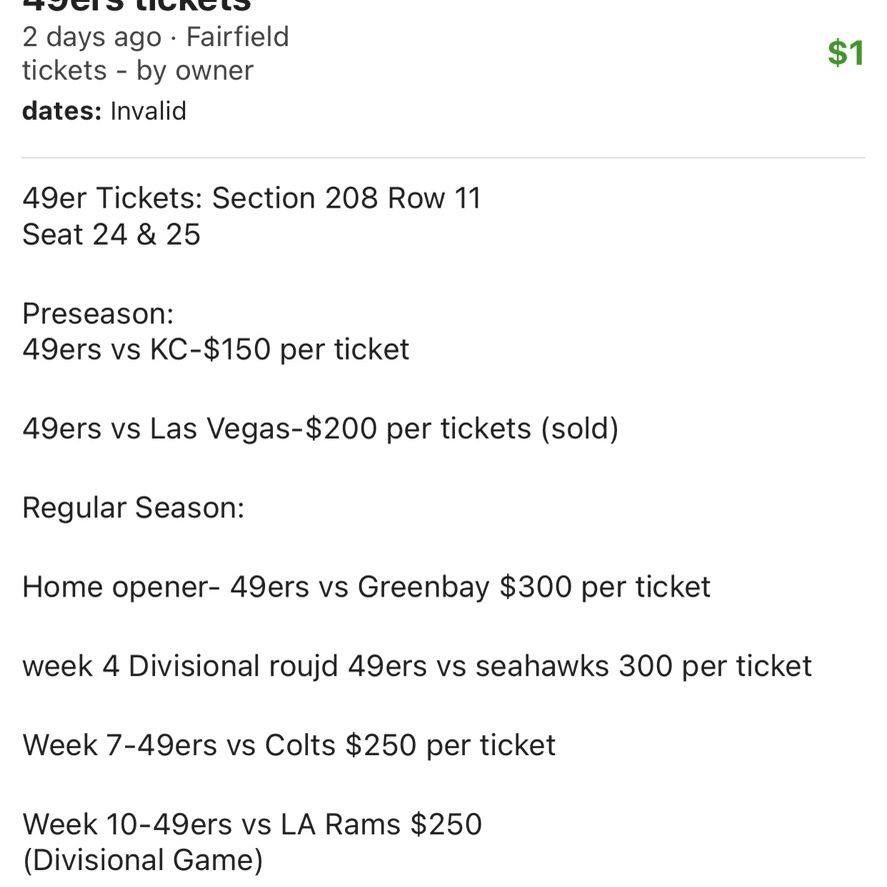Click the 49ers vs KC $150 line

pos(216,350)
